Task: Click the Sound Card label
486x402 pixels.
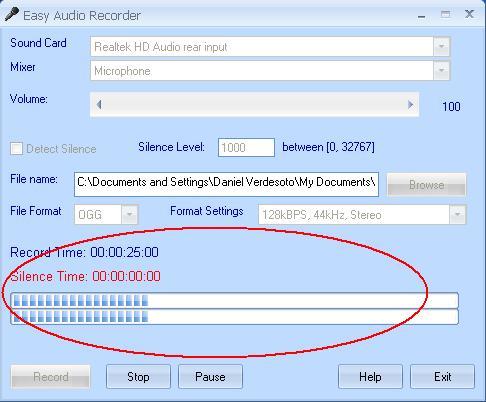Action: pos(38,43)
